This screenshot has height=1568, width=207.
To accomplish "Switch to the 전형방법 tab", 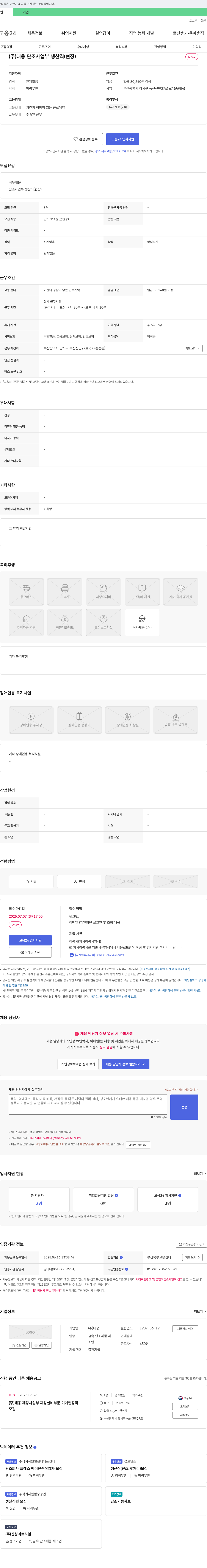I will coord(160,47).
